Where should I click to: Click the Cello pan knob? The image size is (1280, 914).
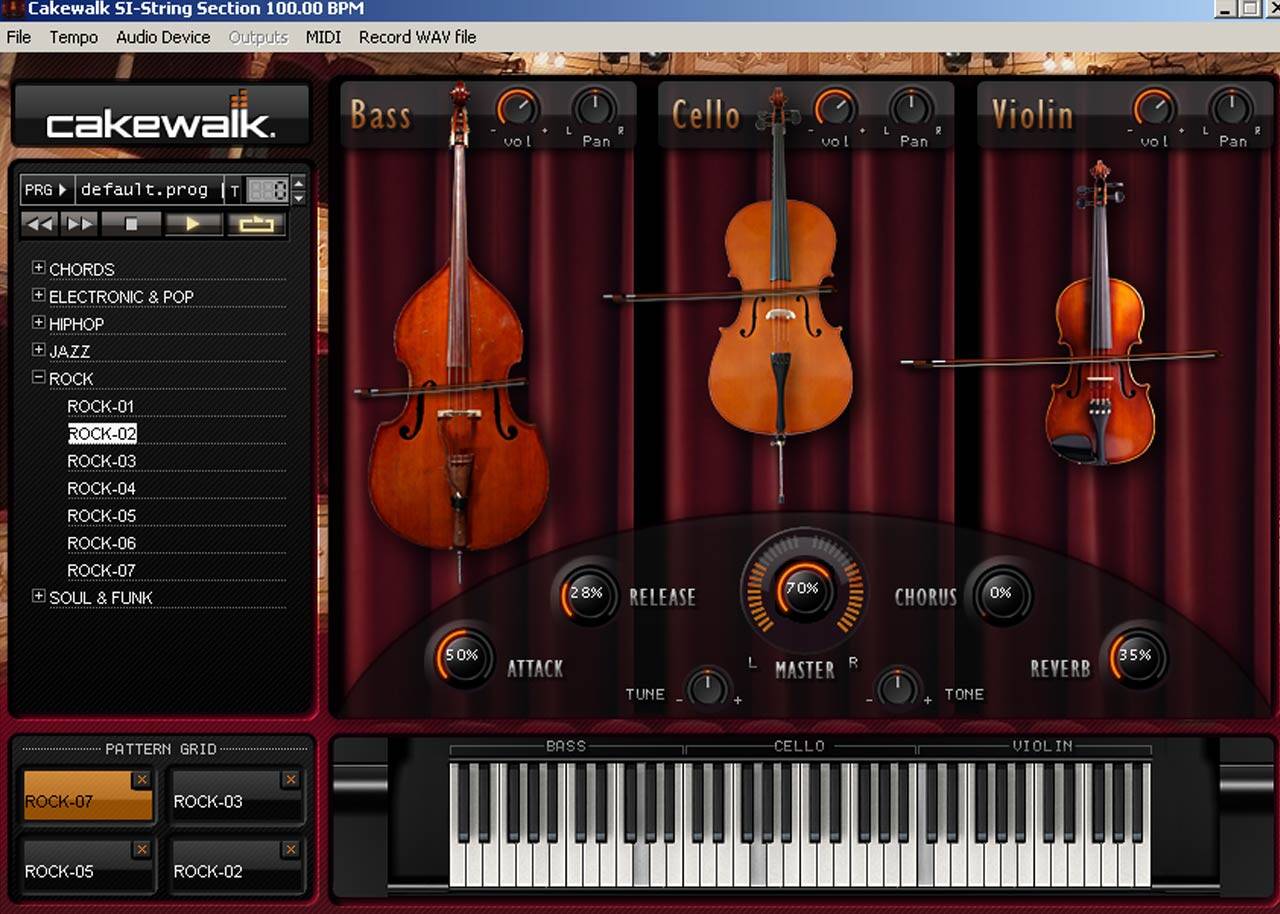[912, 107]
